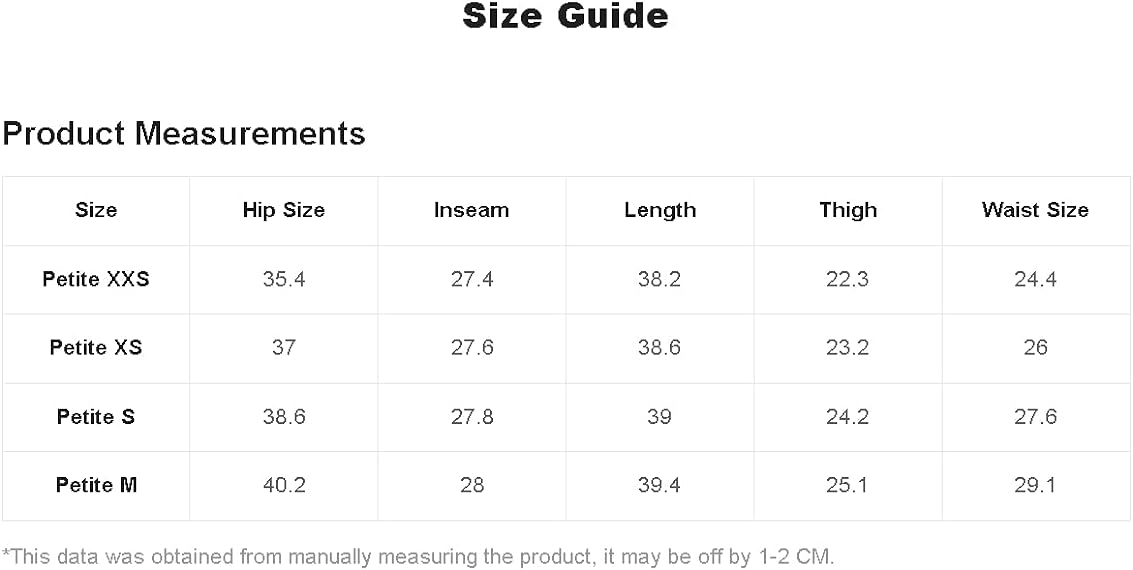Click the Petite M row label

(96, 485)
